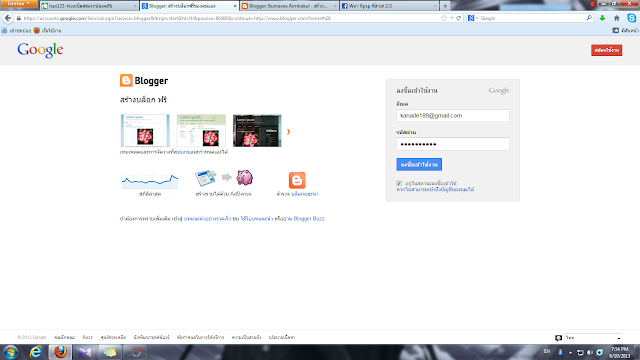640x360 pixels.
Task: Click the orange Blogger explore icon
Action: [297, 180]
